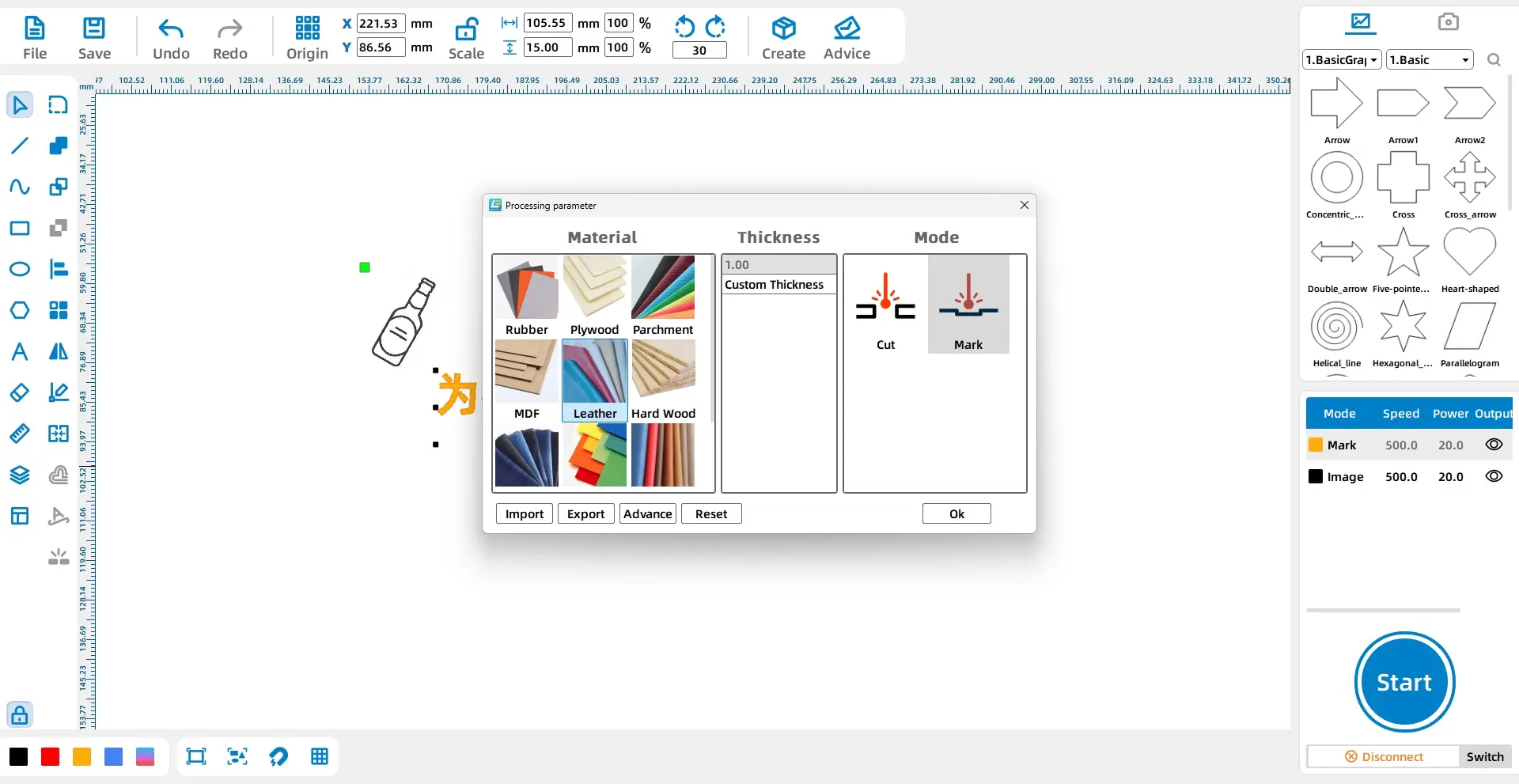Undo the last action
This screenshot has width=1519, height=784.
[171, 38]
